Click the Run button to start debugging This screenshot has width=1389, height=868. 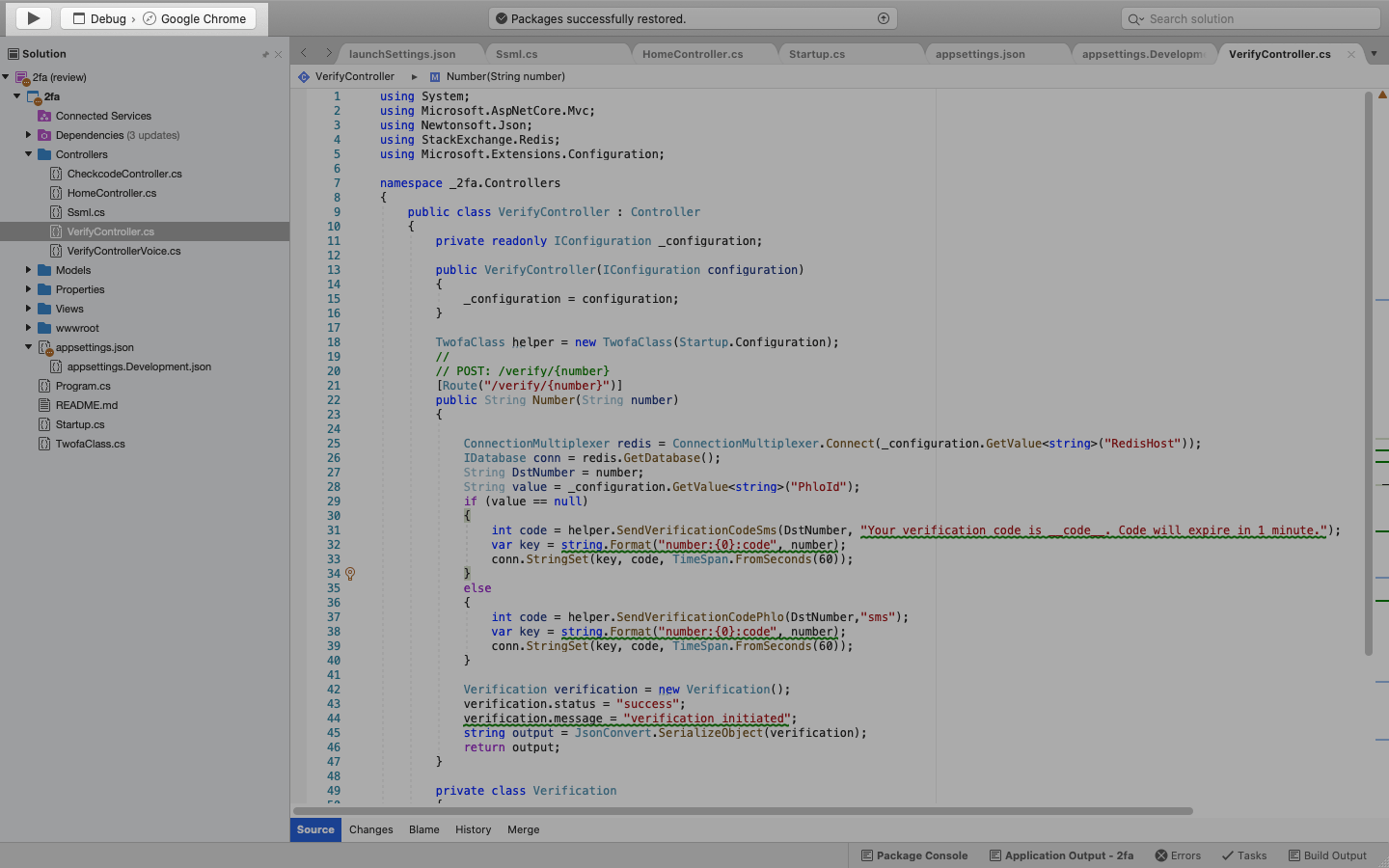pos(32,17)
